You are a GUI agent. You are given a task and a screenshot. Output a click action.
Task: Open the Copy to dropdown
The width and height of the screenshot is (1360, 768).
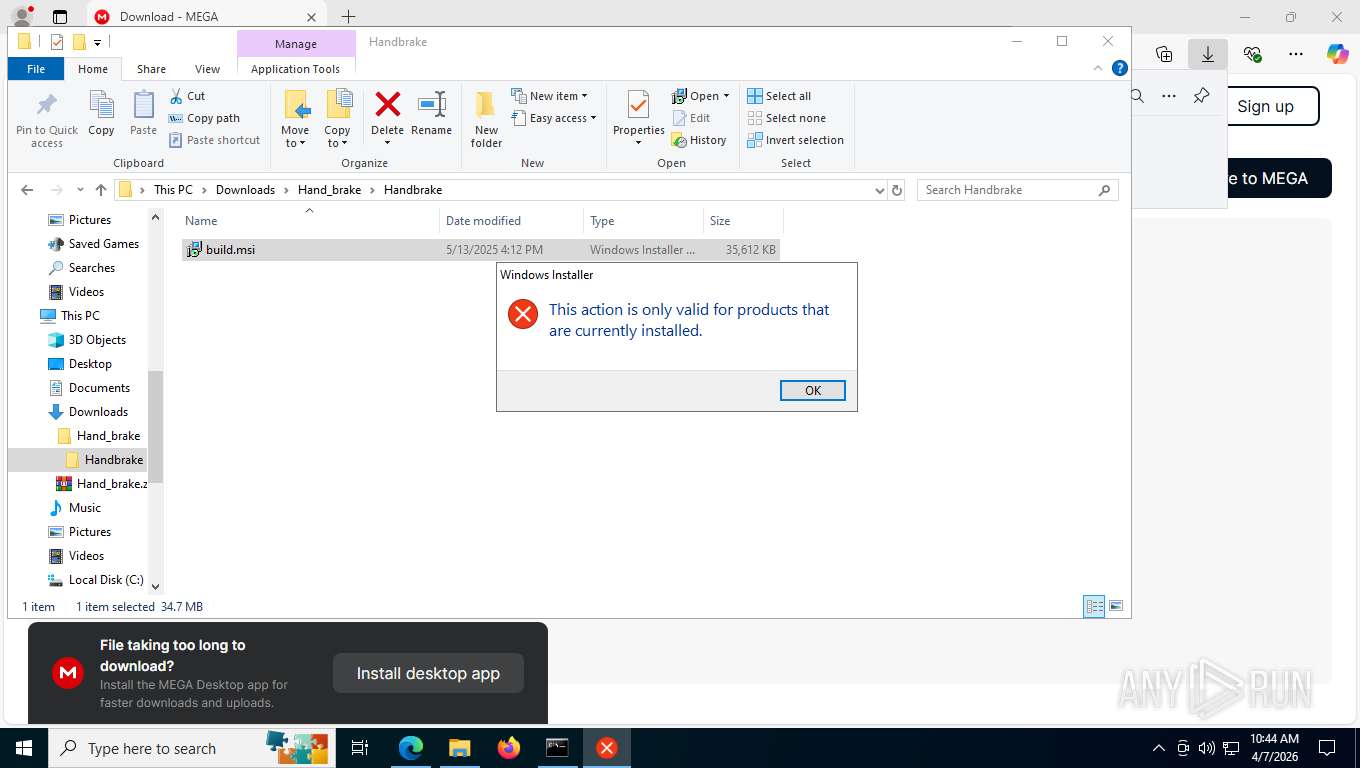tap(337, 120)
